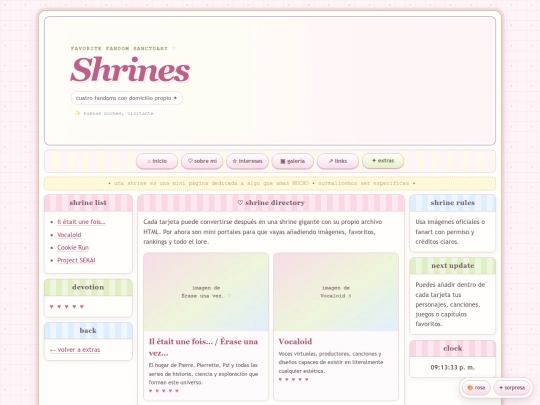Follow the volver a extras link

click(75, 350)
